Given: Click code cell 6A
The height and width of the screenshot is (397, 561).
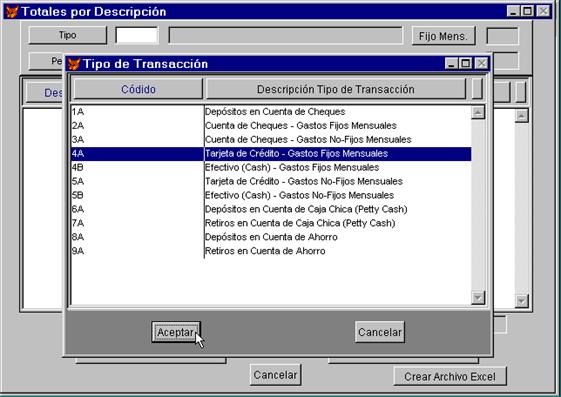Looking at the screenshot, I should [x=137, y=210].
